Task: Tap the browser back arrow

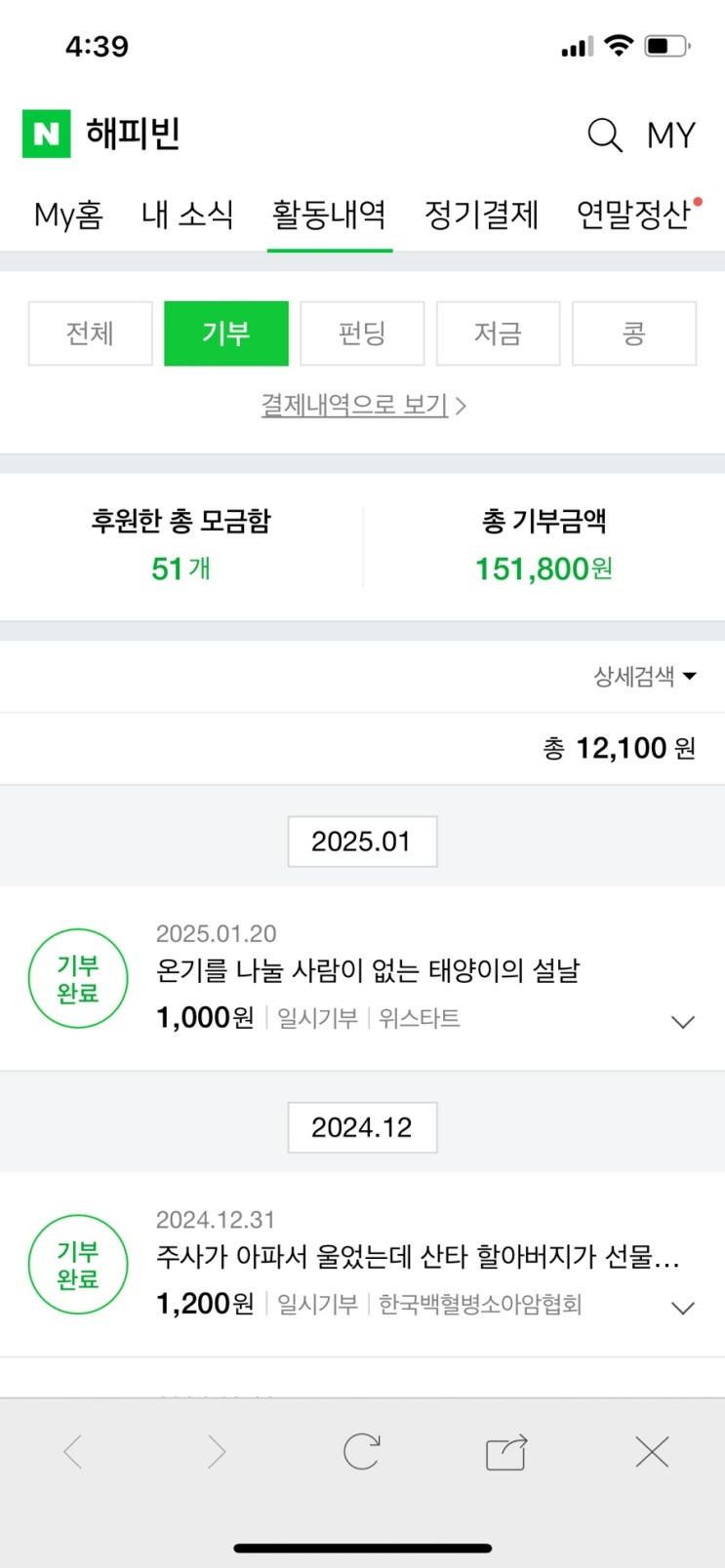Action: [x=73, y=1452]
